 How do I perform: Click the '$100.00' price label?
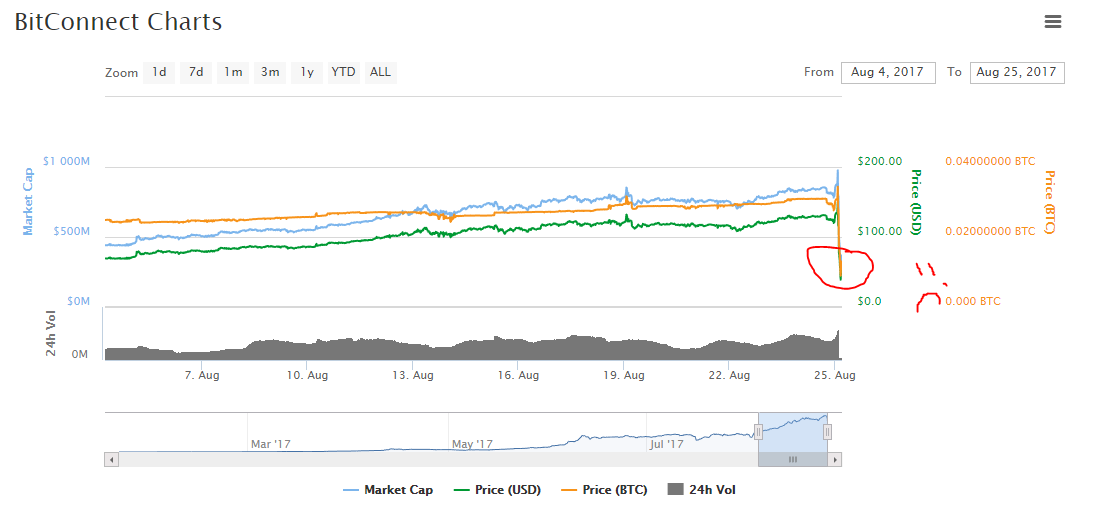coord(880,231)
